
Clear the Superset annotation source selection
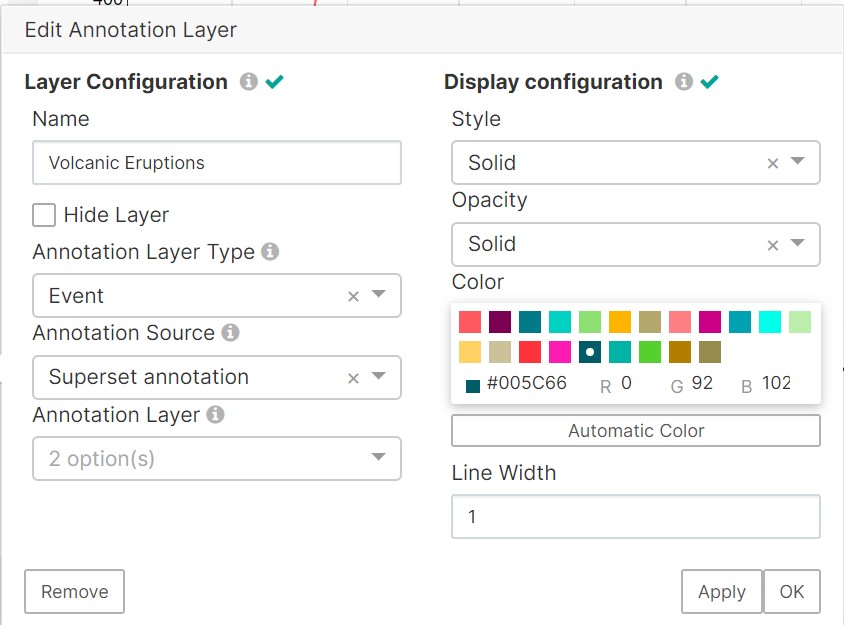[x=353, y=377]
